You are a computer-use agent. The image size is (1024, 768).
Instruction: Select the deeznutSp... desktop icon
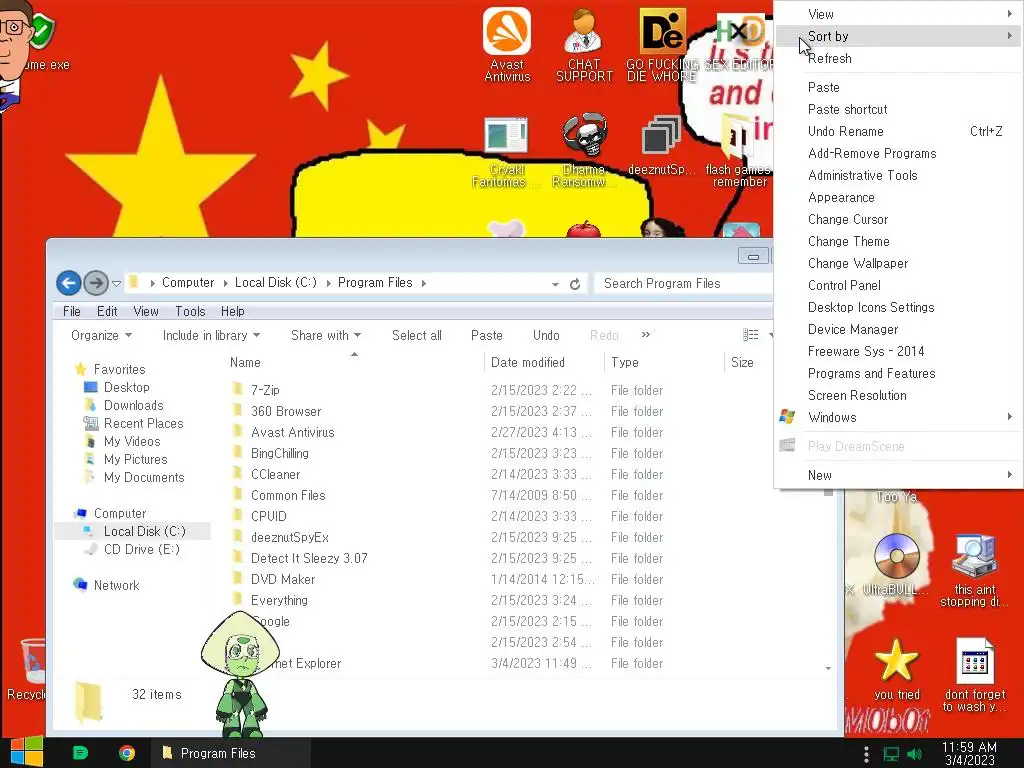tap(661, 145)
